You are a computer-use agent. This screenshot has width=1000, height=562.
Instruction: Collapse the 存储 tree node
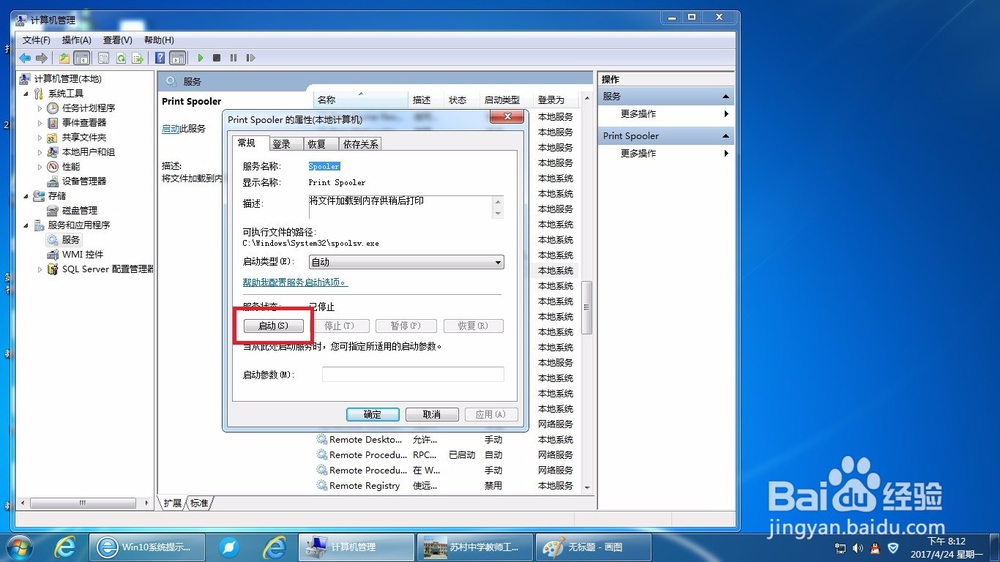click(x=26, y=196)
